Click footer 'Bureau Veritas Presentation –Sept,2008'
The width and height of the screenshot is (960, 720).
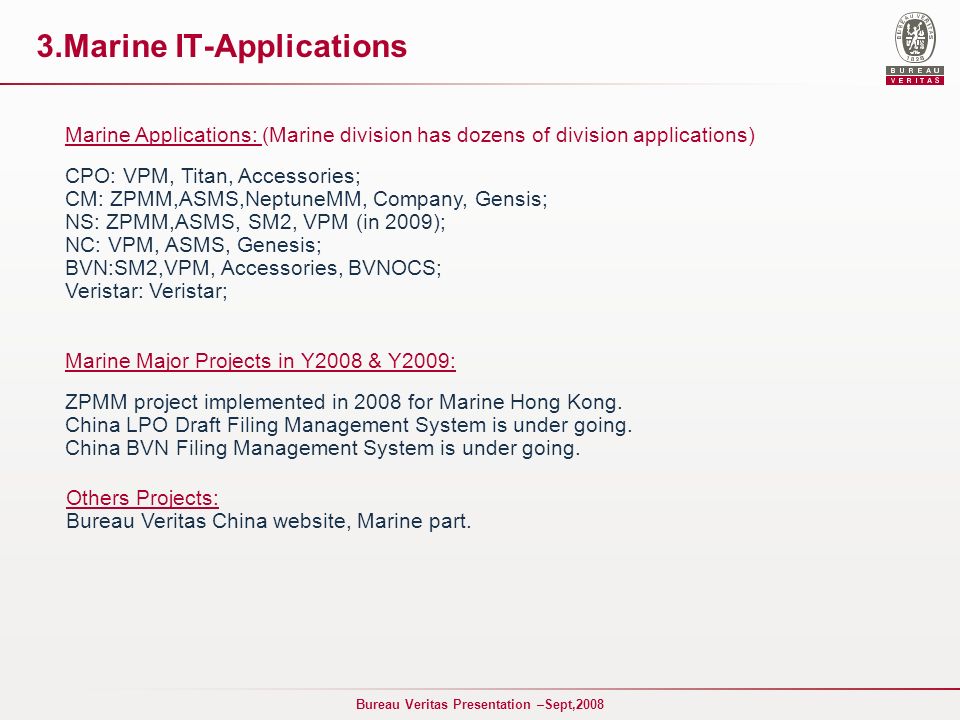coord(480,704)
